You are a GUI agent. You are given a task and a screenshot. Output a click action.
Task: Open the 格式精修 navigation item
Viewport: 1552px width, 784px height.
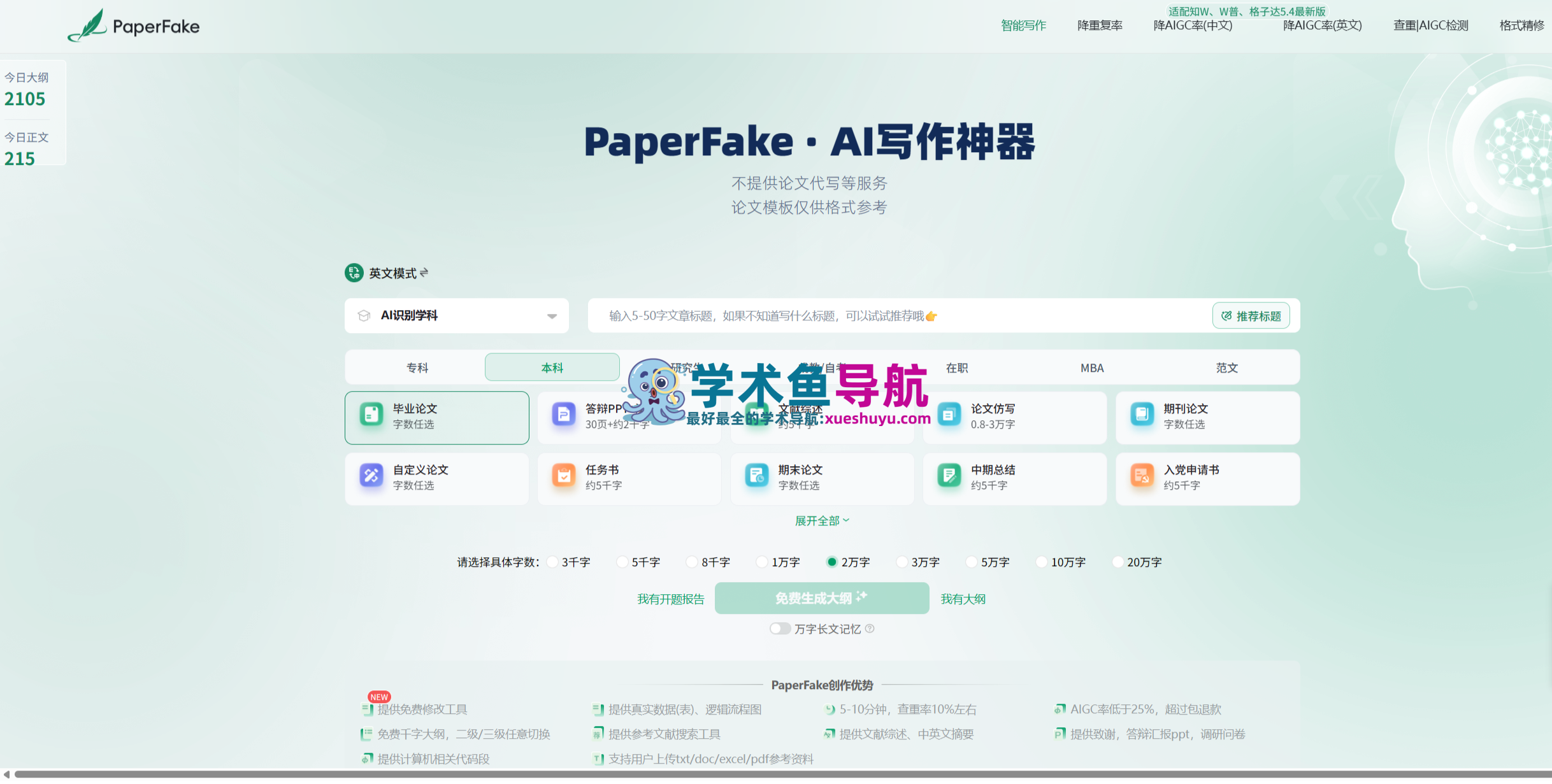point(1522,25)
